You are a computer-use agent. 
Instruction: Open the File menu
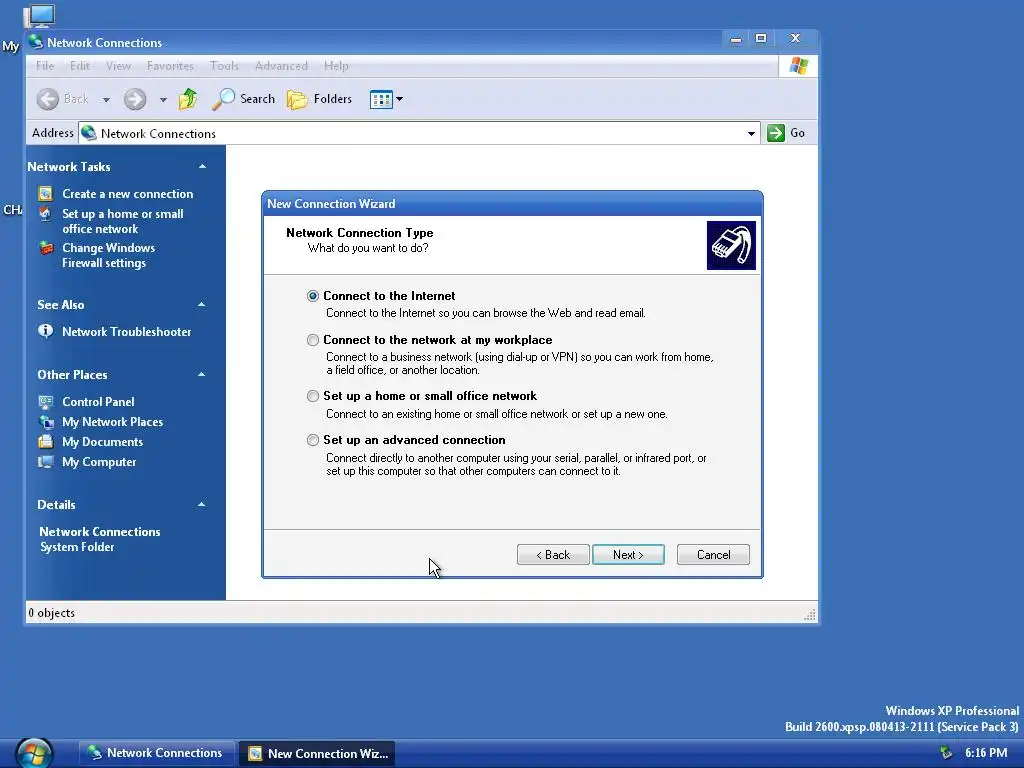(45, 66)
